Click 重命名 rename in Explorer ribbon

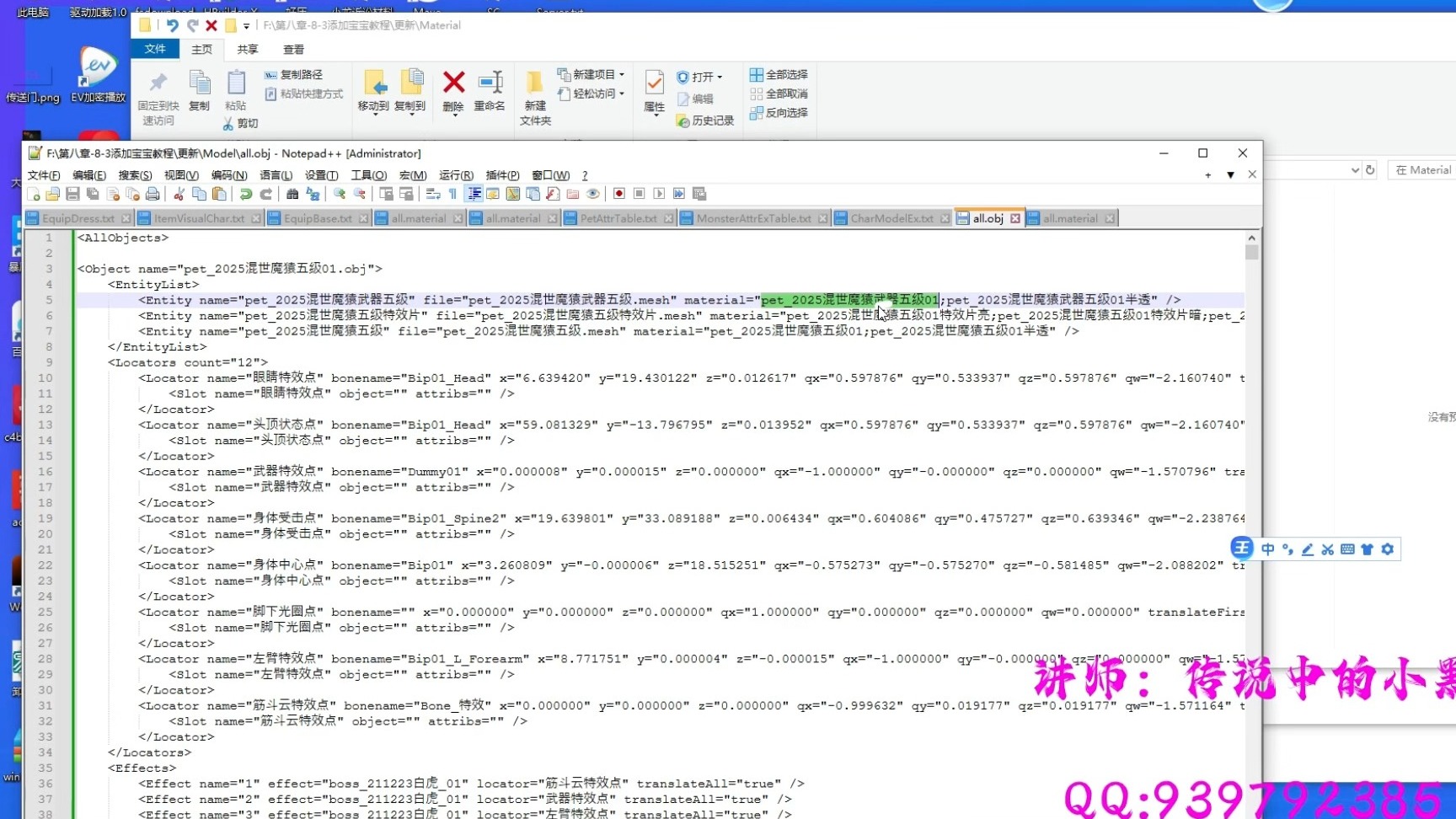(490, 91)
